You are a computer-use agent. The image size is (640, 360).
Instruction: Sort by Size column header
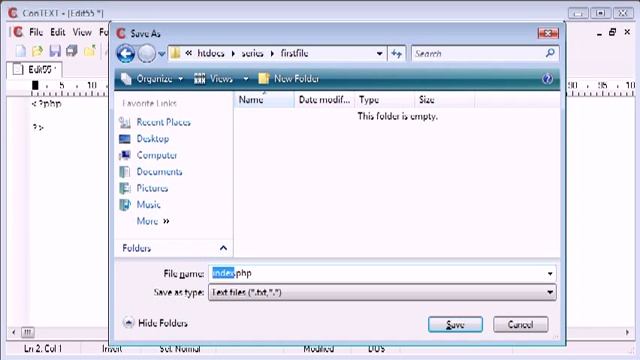point(444,100)
